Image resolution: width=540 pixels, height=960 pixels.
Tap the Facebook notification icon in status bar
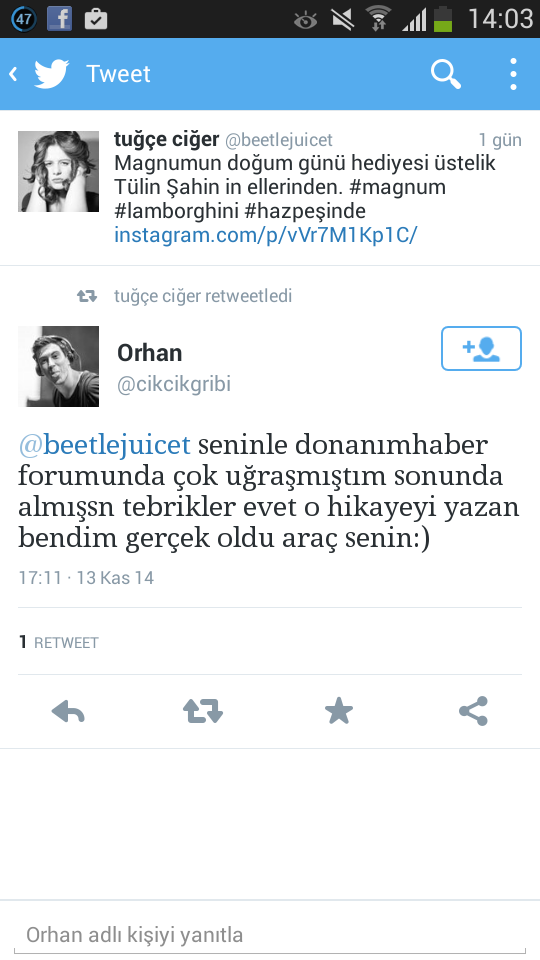(x=59, y=19)
